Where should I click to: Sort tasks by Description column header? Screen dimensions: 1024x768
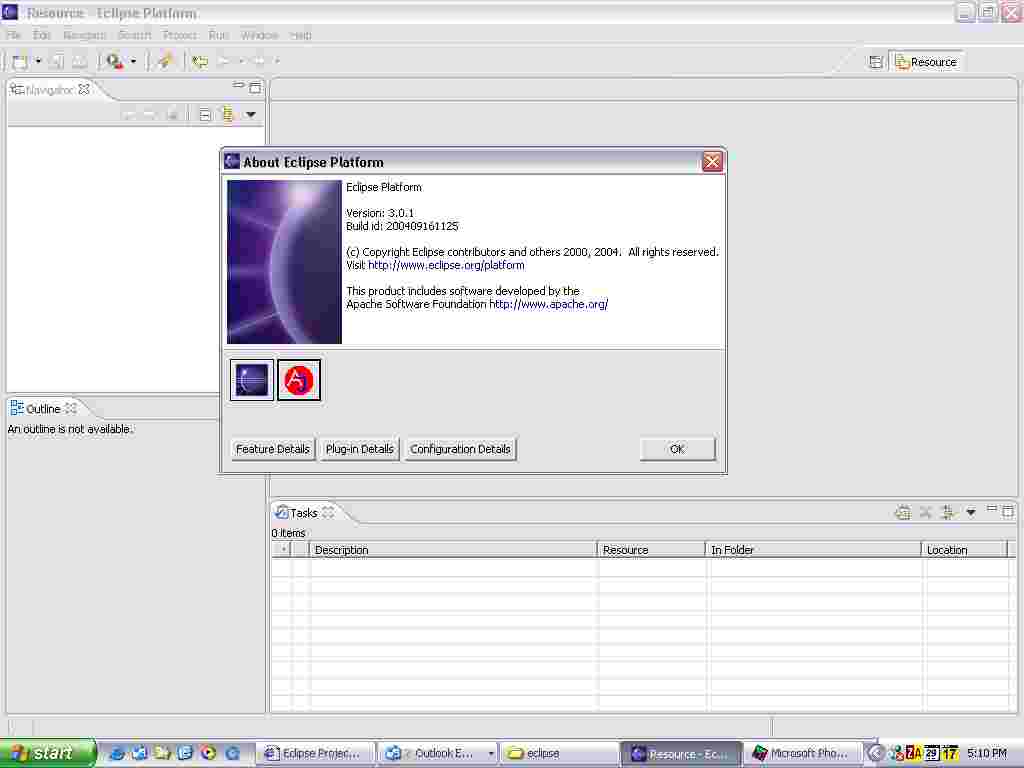click(x=453, y=550)
